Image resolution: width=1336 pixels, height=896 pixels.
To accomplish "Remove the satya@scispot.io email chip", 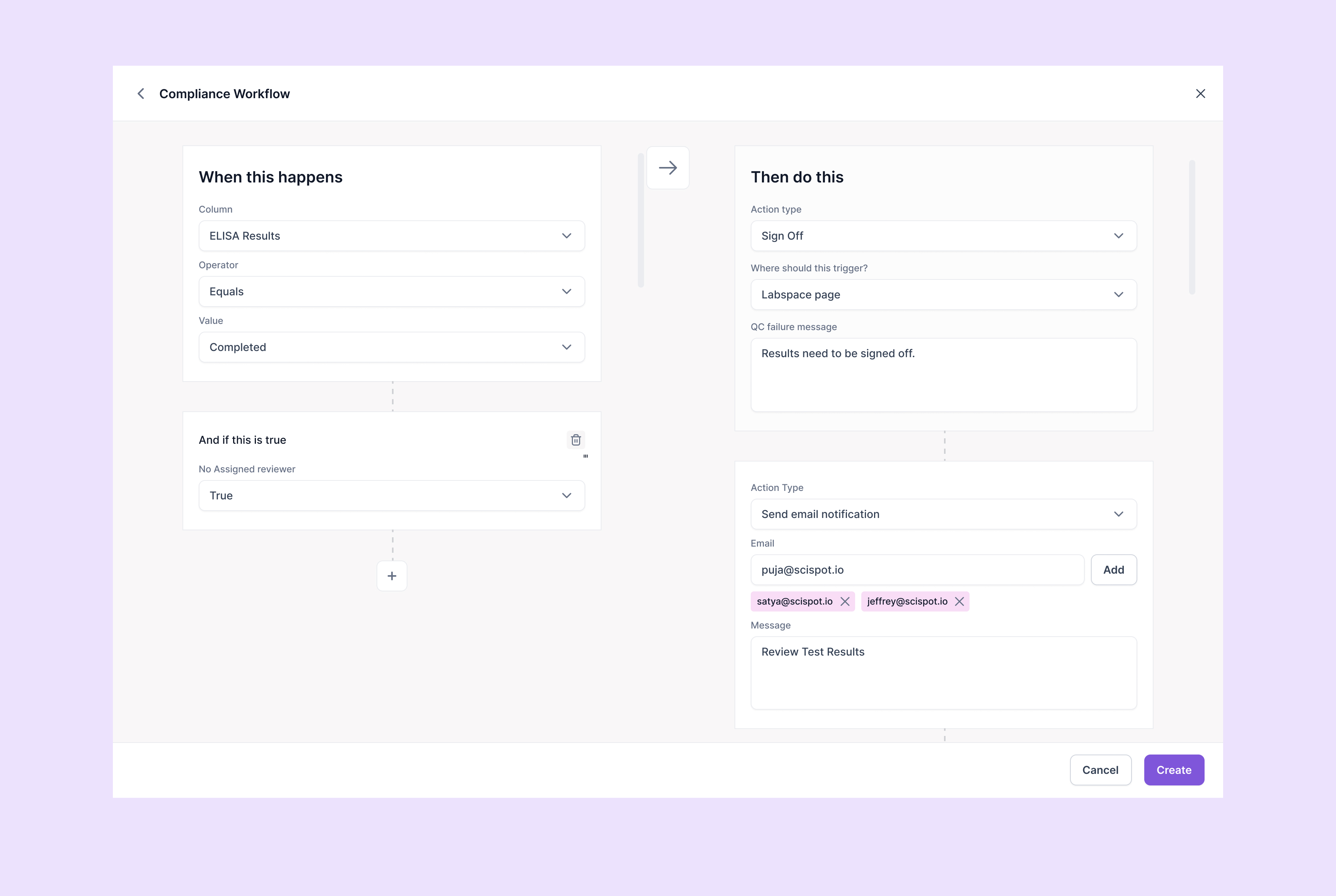I will pyautogui.click(x=845, y=601).
